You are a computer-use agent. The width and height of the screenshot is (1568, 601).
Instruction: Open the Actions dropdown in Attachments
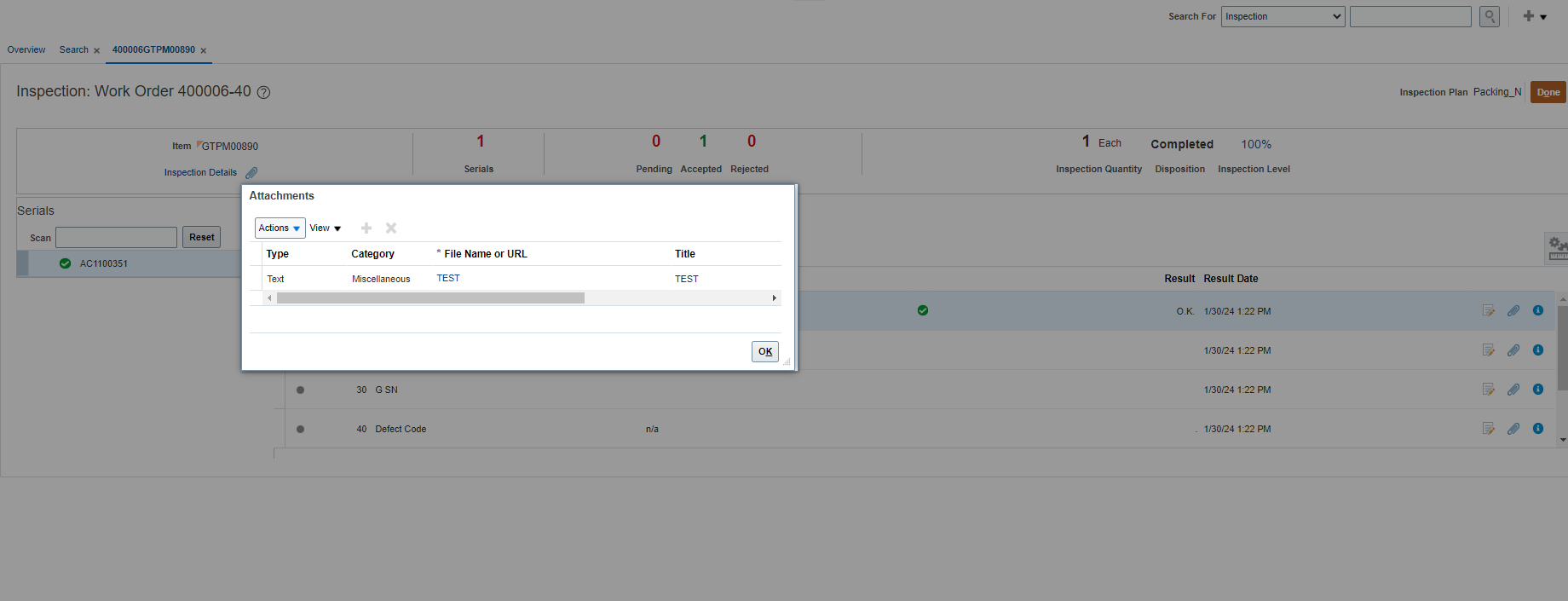coord(280,228)
